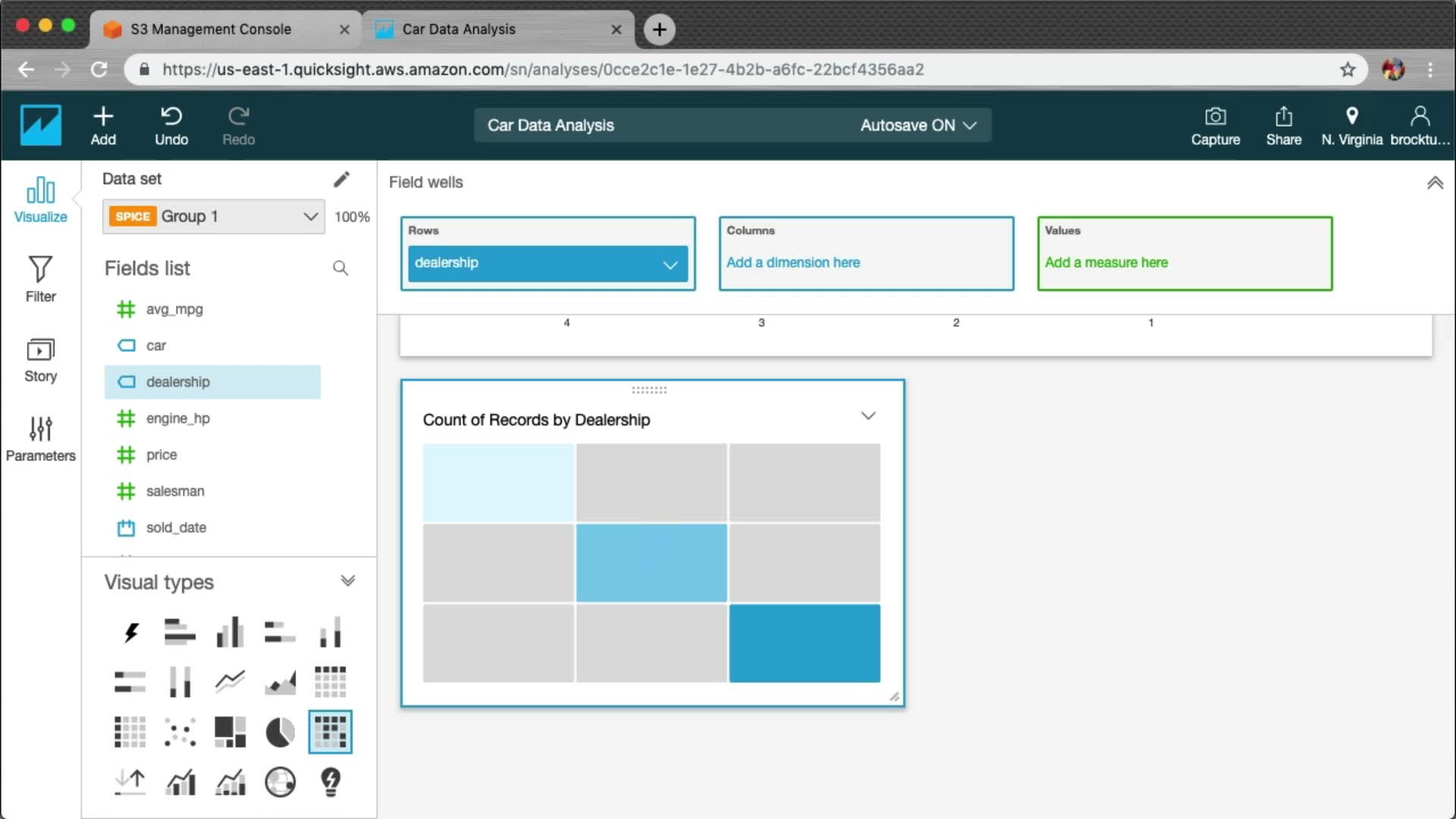Collapse the Visual types panel
1456x819 pixels.
(347, 582)
